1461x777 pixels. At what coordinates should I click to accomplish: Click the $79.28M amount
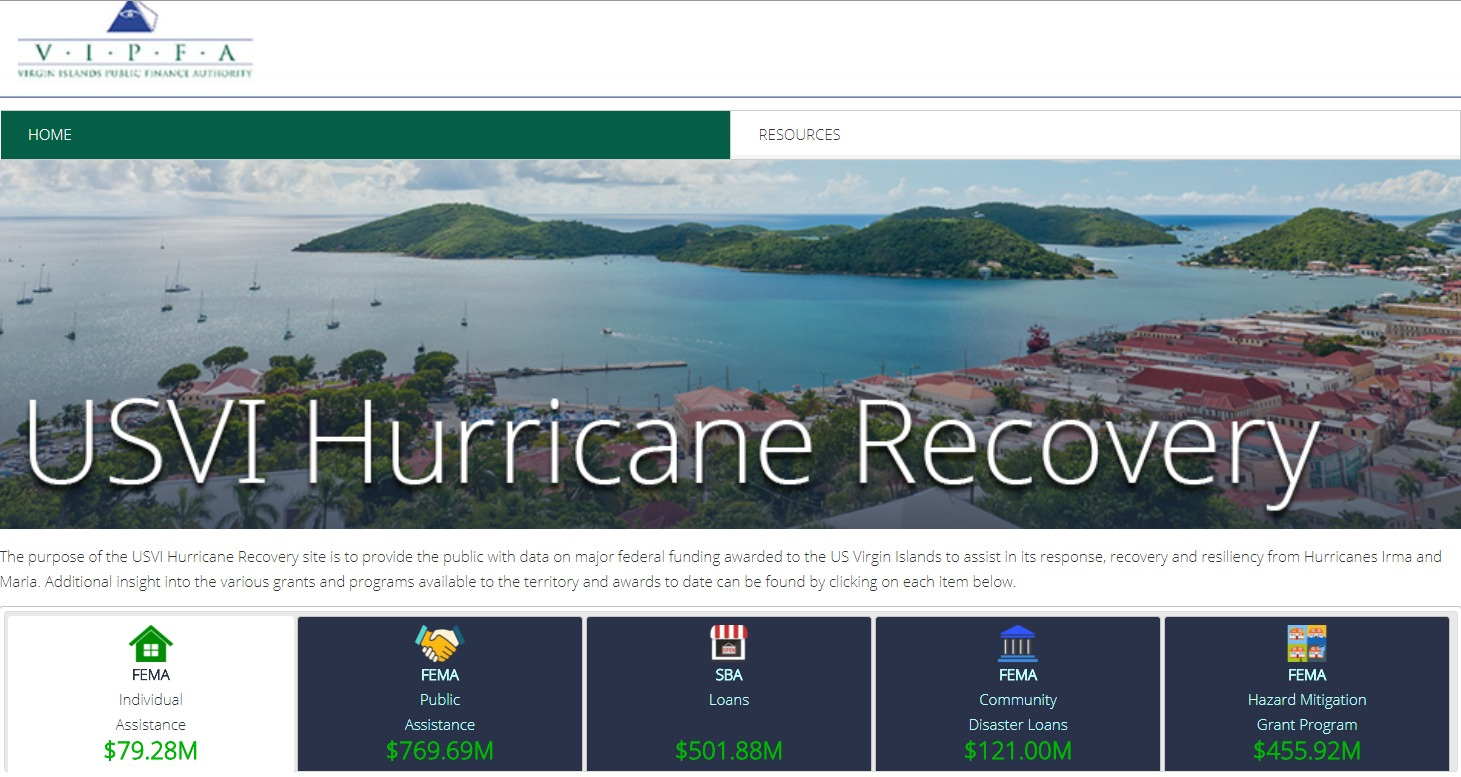[x=151, y=751]
